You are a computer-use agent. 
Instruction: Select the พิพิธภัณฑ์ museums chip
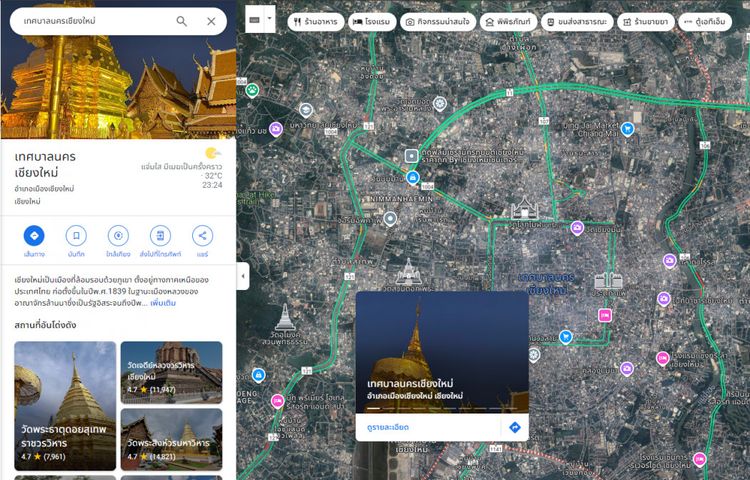[509, 22]
